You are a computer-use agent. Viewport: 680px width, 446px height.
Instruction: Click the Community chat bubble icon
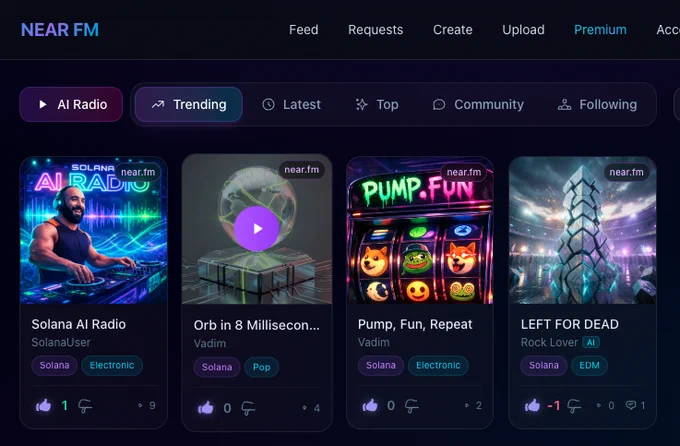(x=439, y=105)
